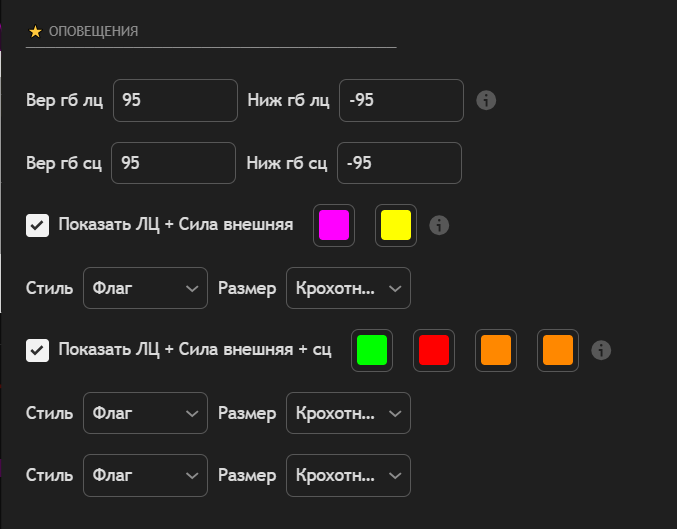Focus the Ниж гб лц input field
Screen dimensions: 677x529
pyautogui.click(x=401, y=100)
